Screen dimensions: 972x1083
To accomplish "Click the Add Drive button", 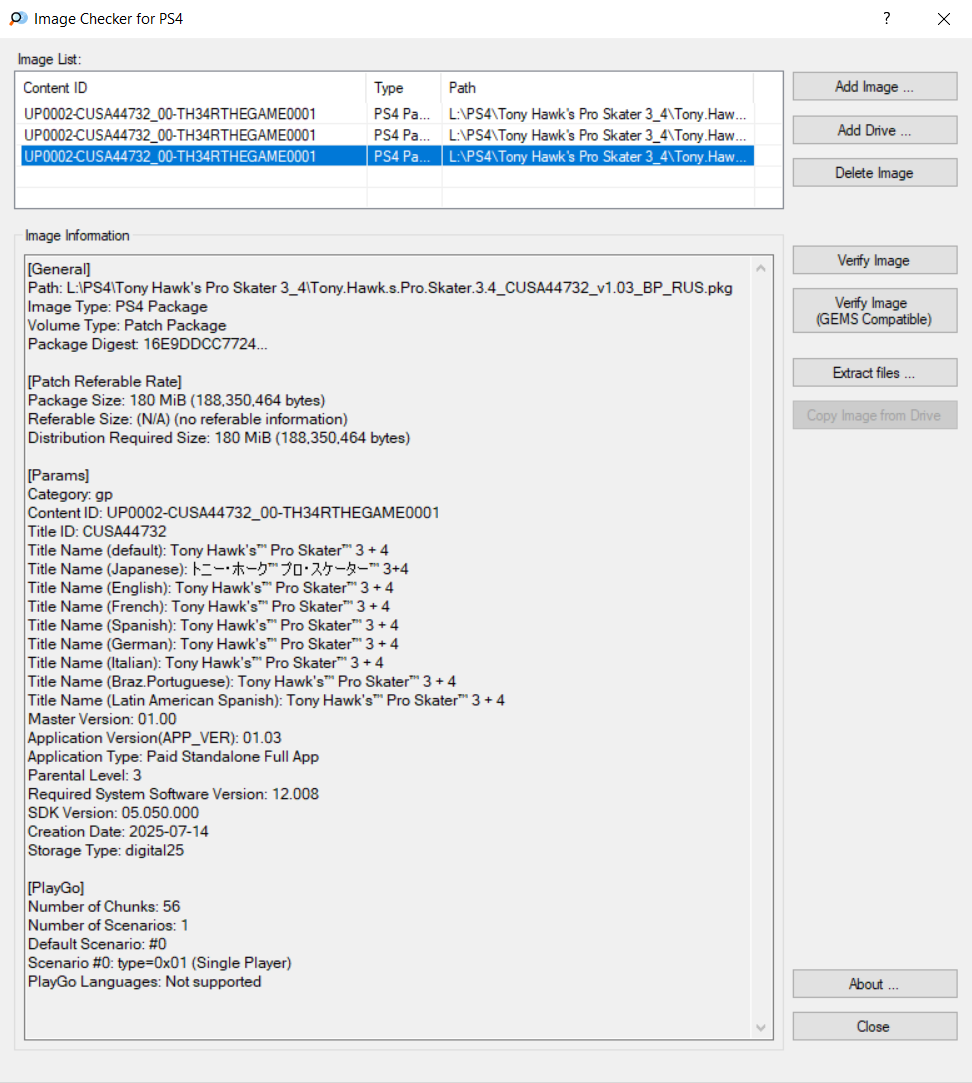I will [875, 130].
